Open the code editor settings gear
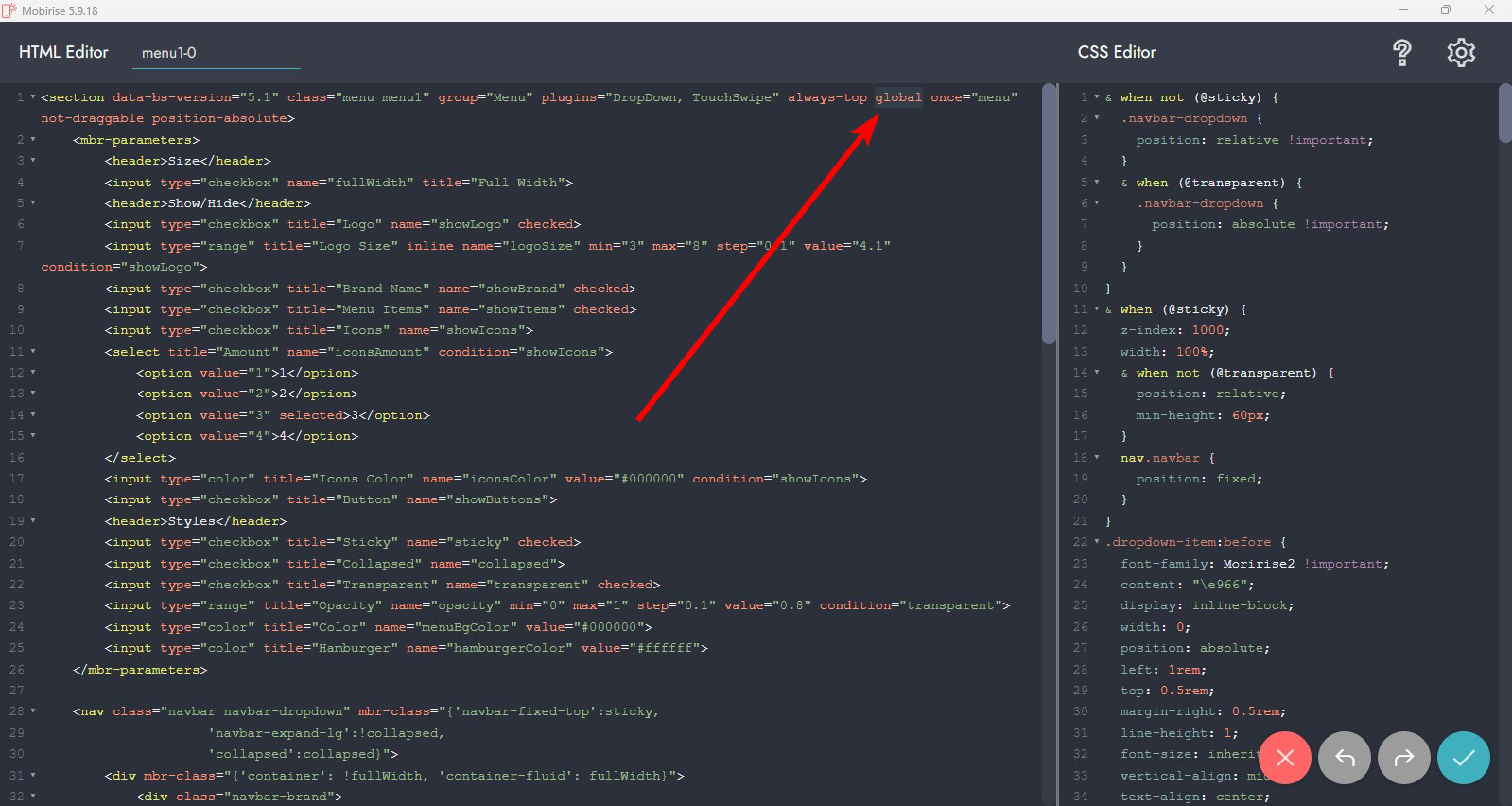 pyautogui.click(x=1461, y=53)
